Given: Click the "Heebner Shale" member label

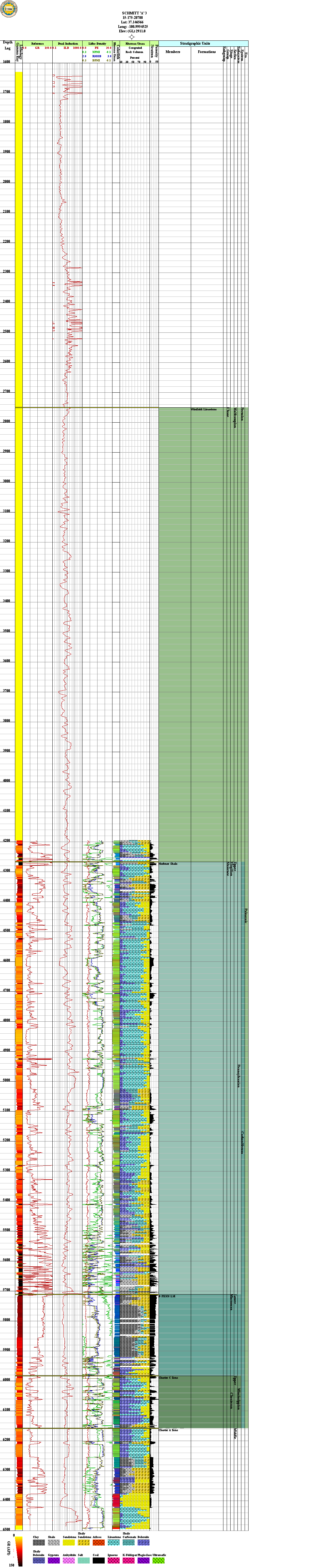Looking at the screenshot, I should [168, 864].
